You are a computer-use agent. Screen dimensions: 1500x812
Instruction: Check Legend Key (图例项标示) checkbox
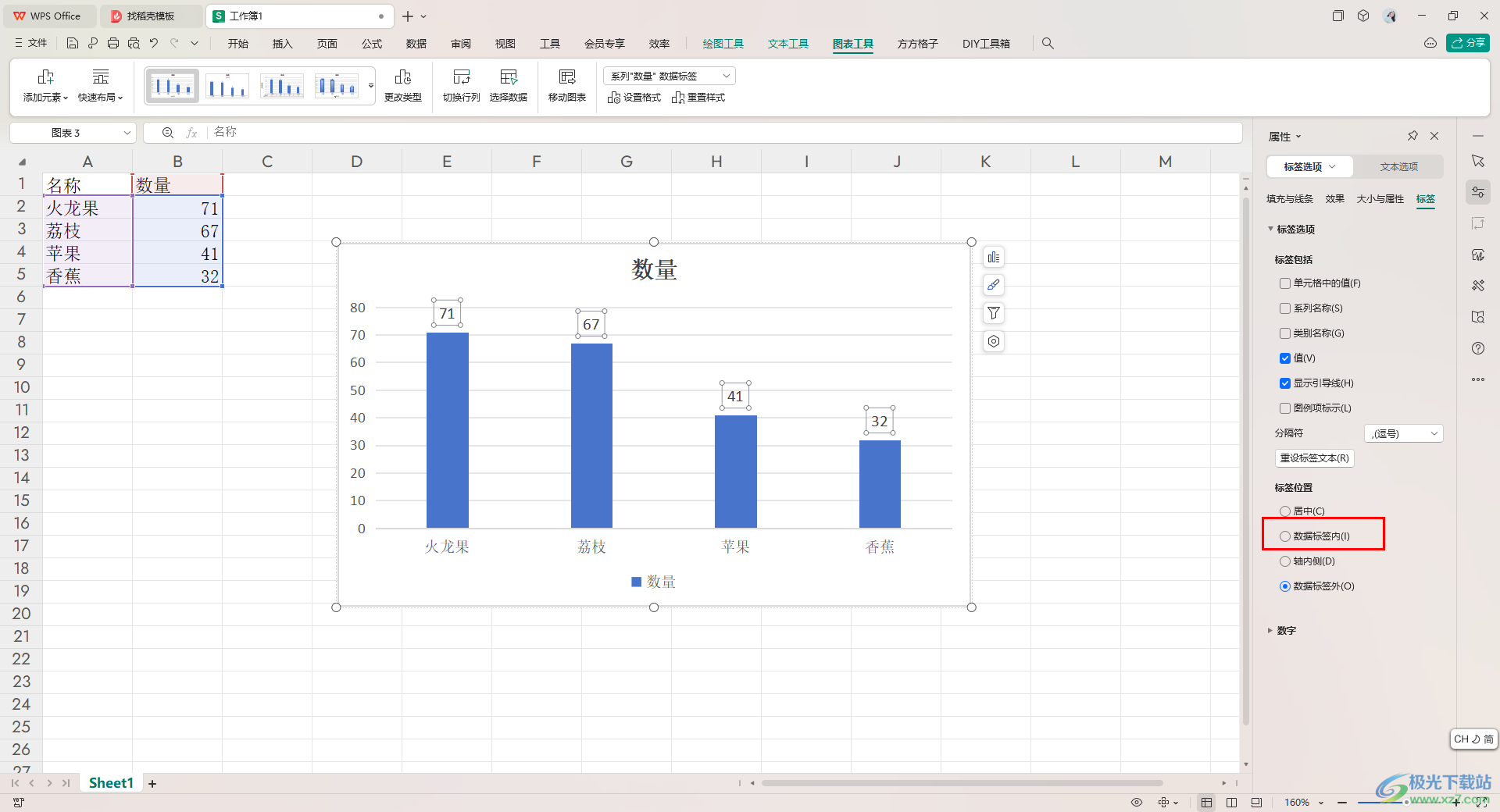tap(1285, 408)
